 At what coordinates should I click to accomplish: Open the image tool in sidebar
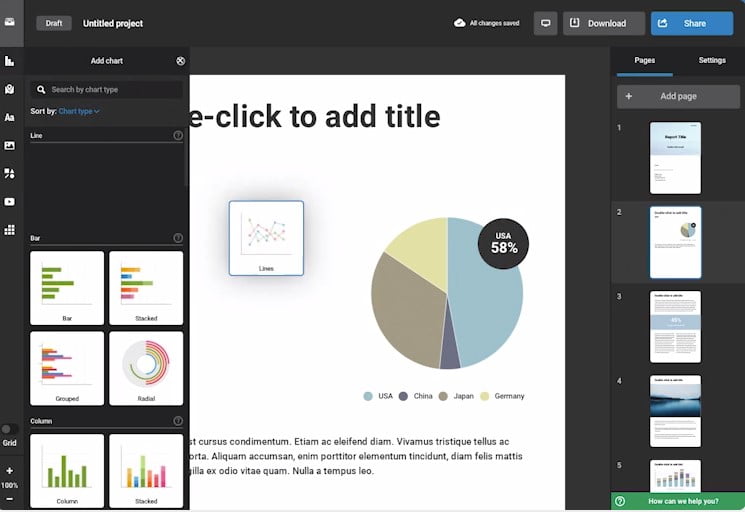pos(10,145)
